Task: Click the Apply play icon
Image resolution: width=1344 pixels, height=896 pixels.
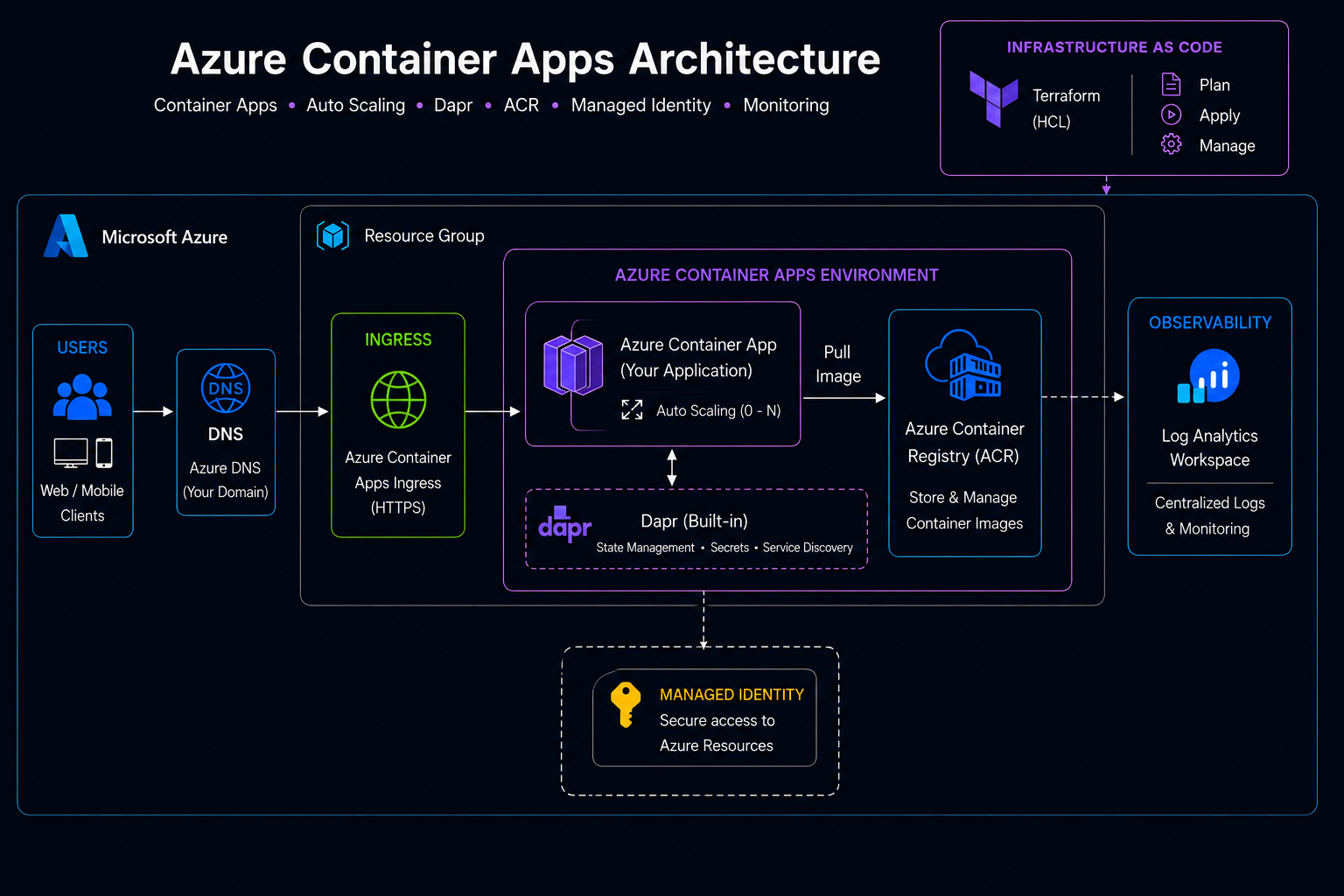Action: tap(1171, 115)
